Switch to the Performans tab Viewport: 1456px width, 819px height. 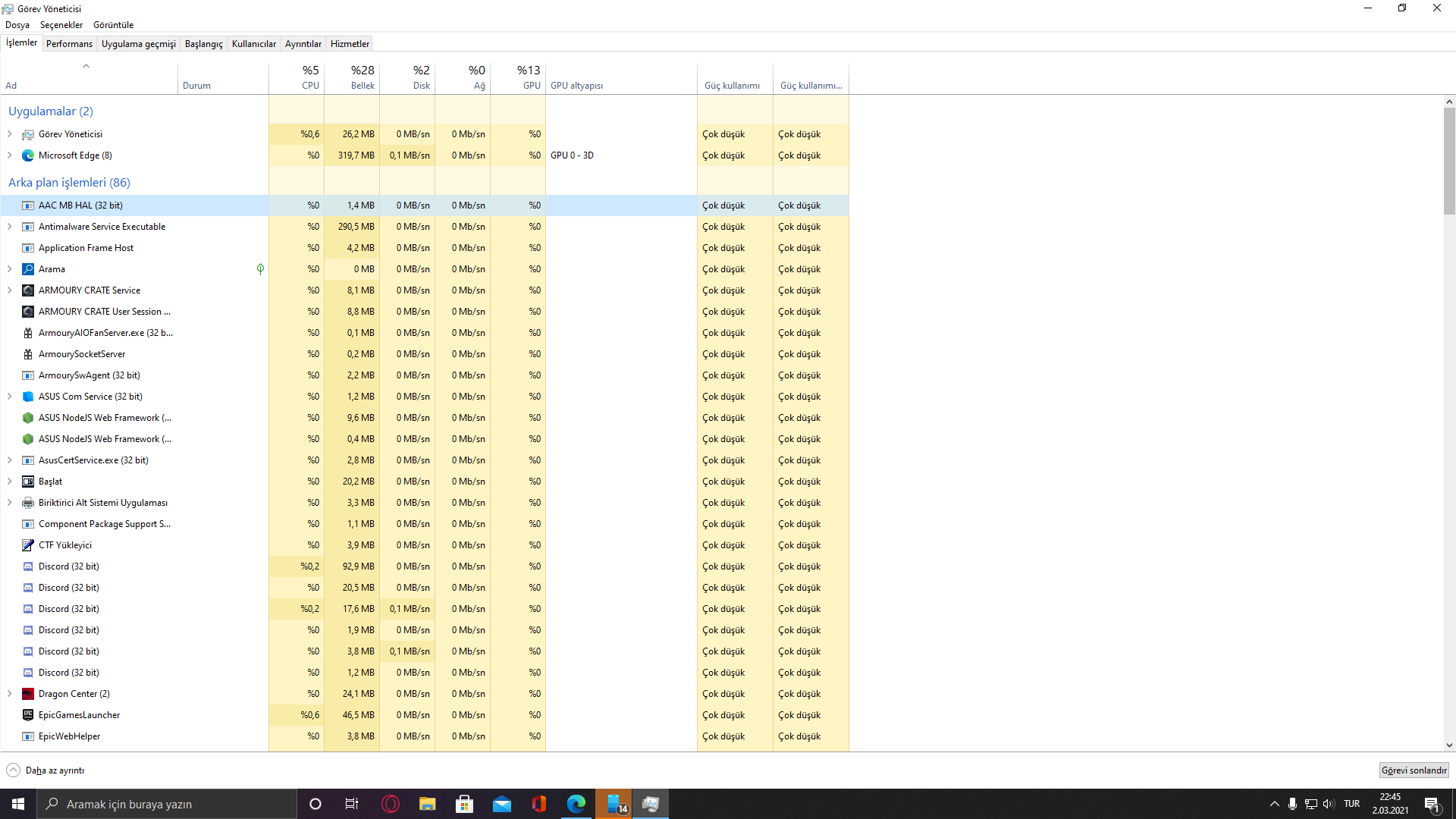(x=69, y=44)
